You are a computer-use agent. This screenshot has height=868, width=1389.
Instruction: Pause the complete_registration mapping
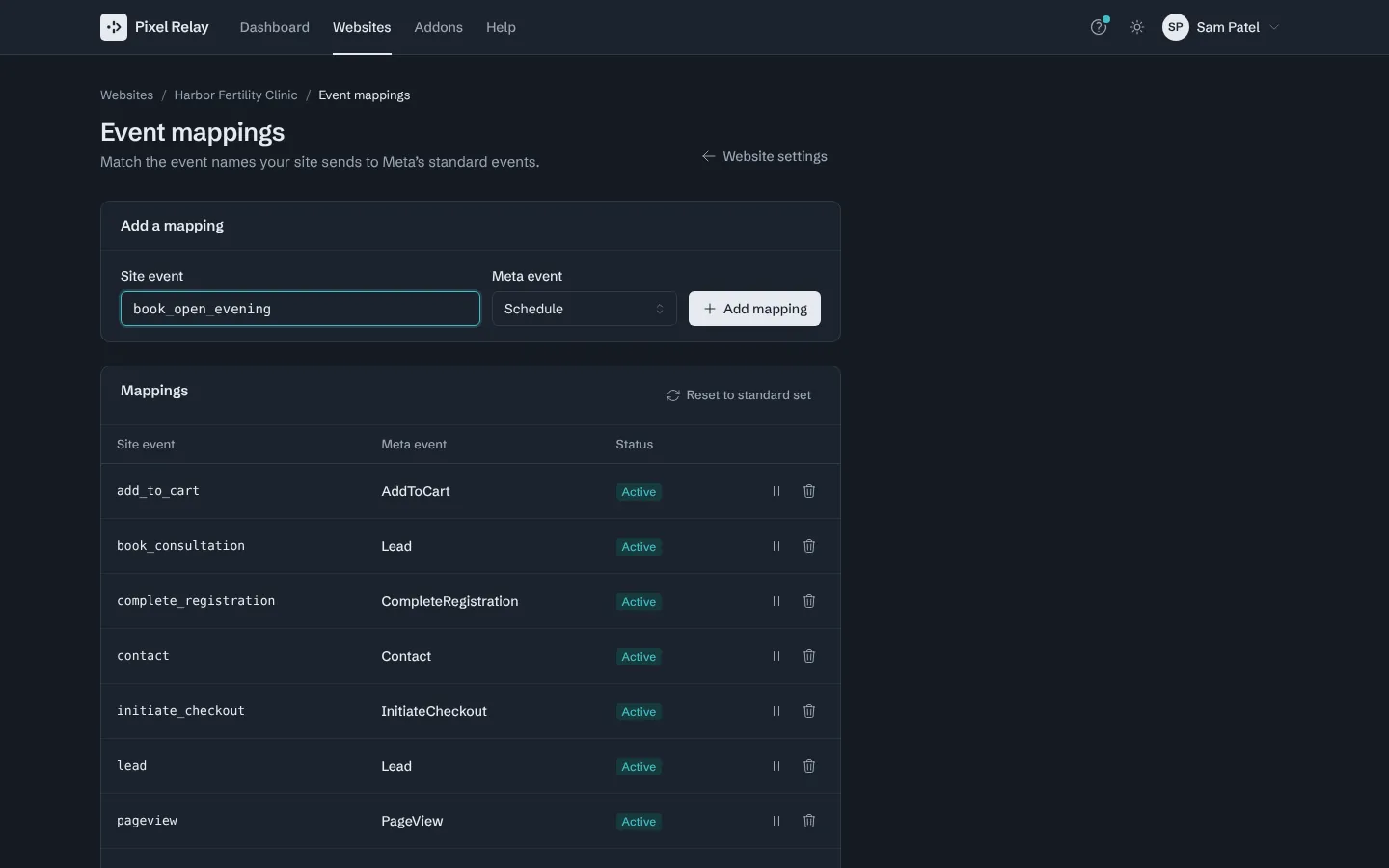tap(776, 601)
